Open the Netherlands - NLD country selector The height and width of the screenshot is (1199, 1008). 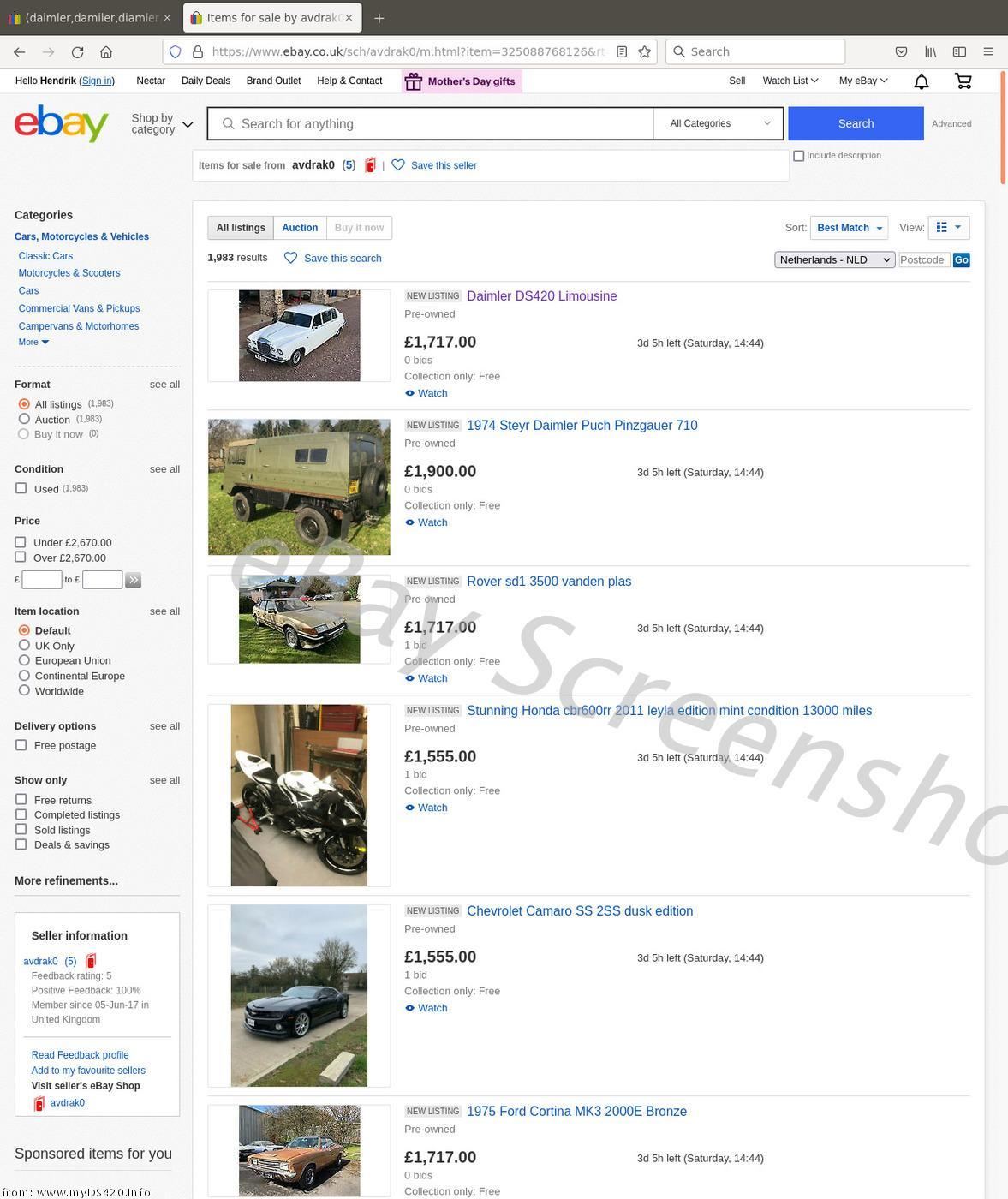835,259
